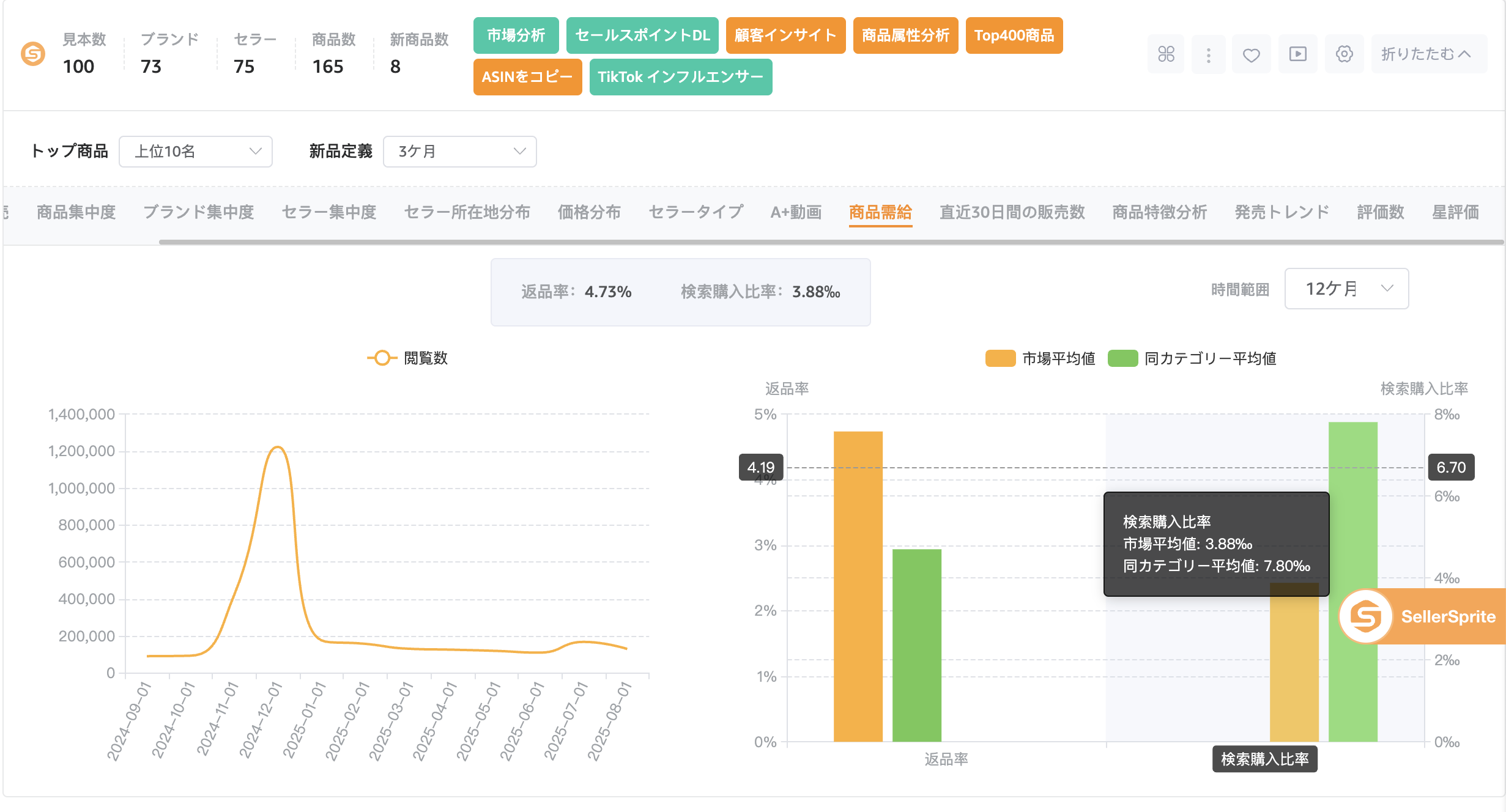Image resolution: width=1506 pixels, height=812 pixels.
Task: Click the SellerSprite logo beside 見本数
Action: 33,54
